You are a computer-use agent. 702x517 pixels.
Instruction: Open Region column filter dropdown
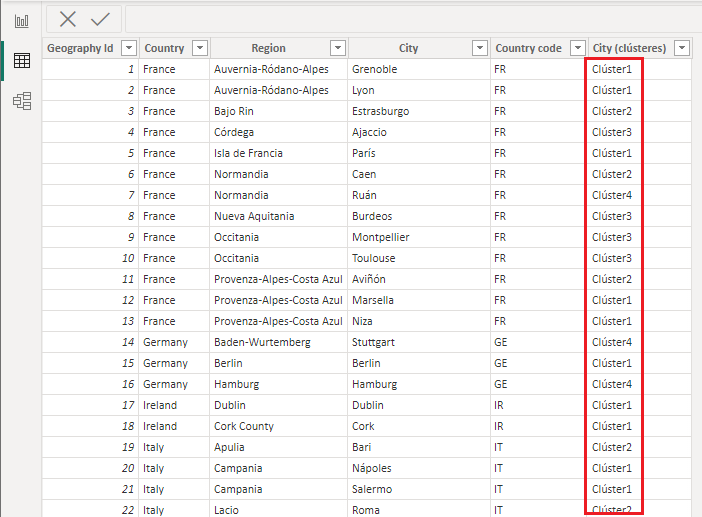337,48
